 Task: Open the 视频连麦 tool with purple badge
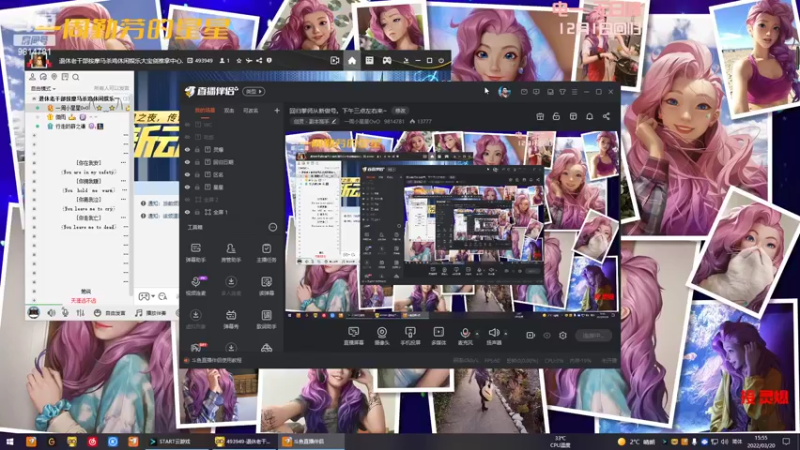[x=195, y=286]
